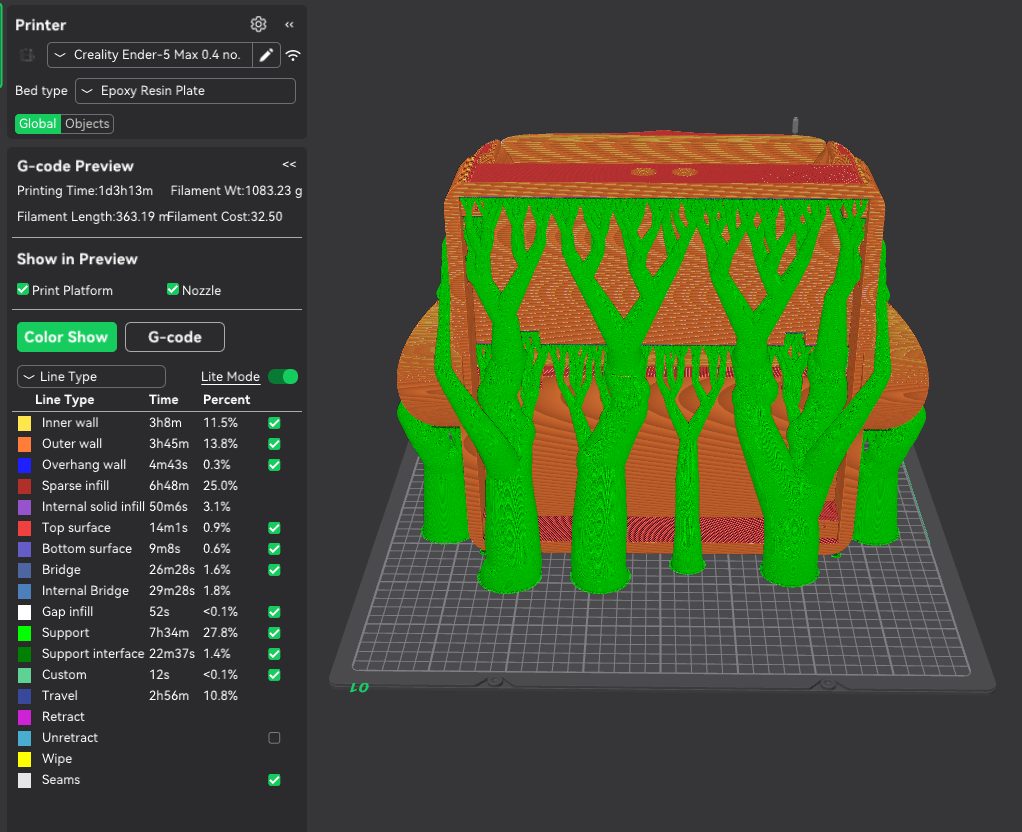Image resolution: width=1022 pixels, height=832 pixels.
Task: Click the Seams color swatch
Action: coord(24,780)
